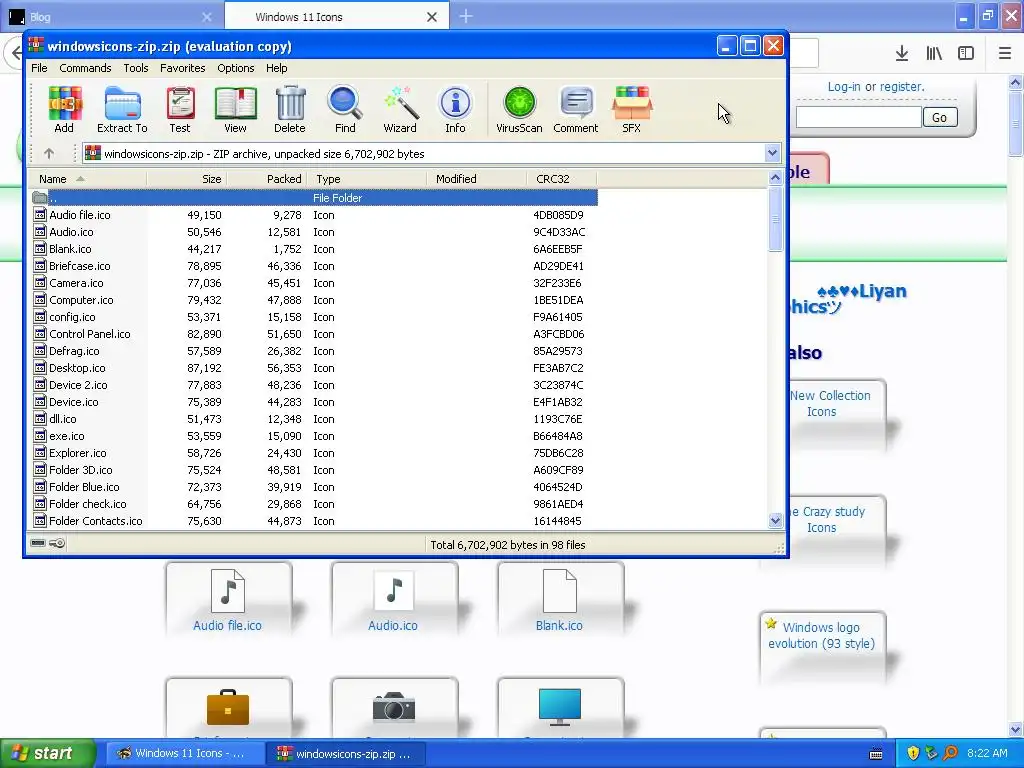Click the key password icon in status bar
This screenshot has height=768, width=1024.
pyautogui.click(x=57, y=543)
